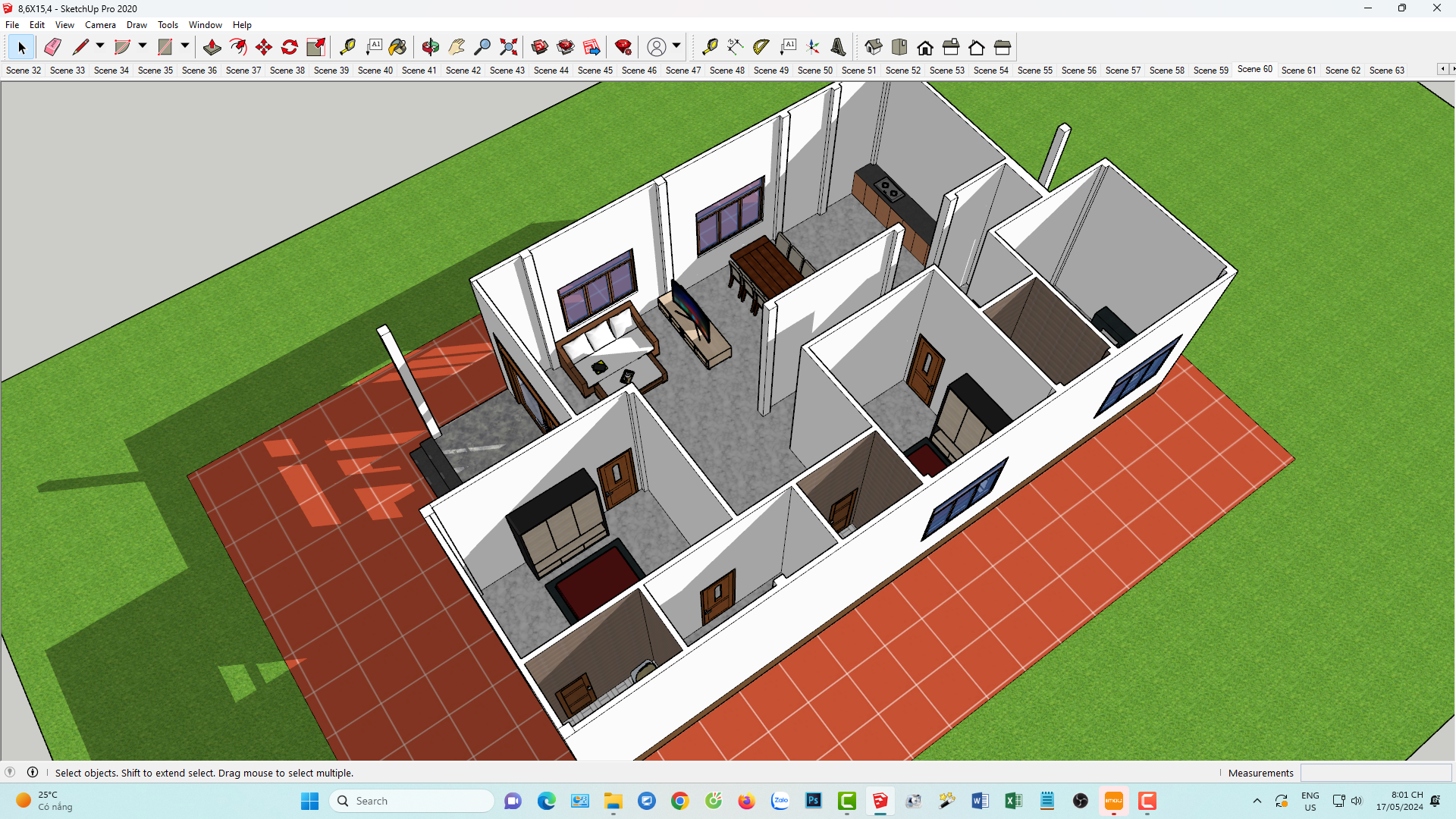Viewport: 1456px width, 819px height.
Task: Activate the Orbit tool
Action: pyautogui.click(x=430, y=47)
